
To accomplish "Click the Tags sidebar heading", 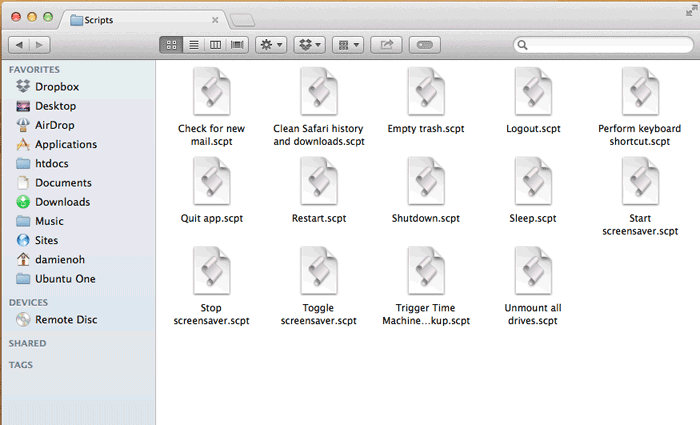I will tap(21, 365).
